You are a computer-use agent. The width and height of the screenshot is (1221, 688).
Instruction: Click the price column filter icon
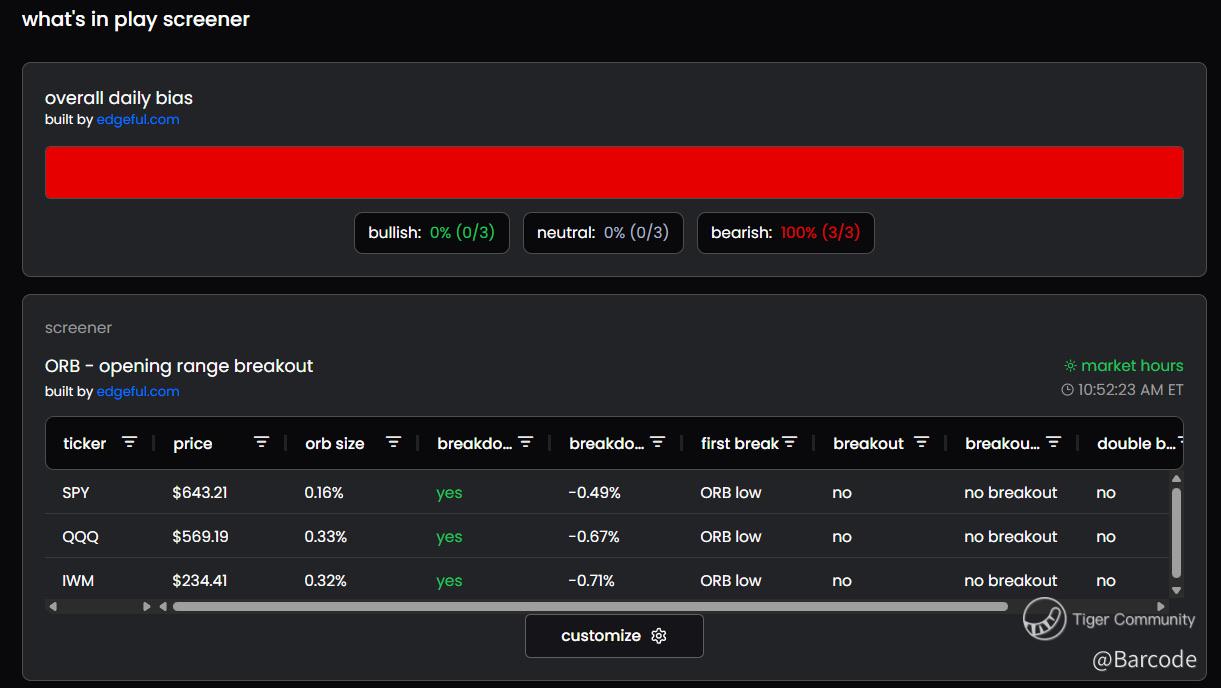coord(261,442)
